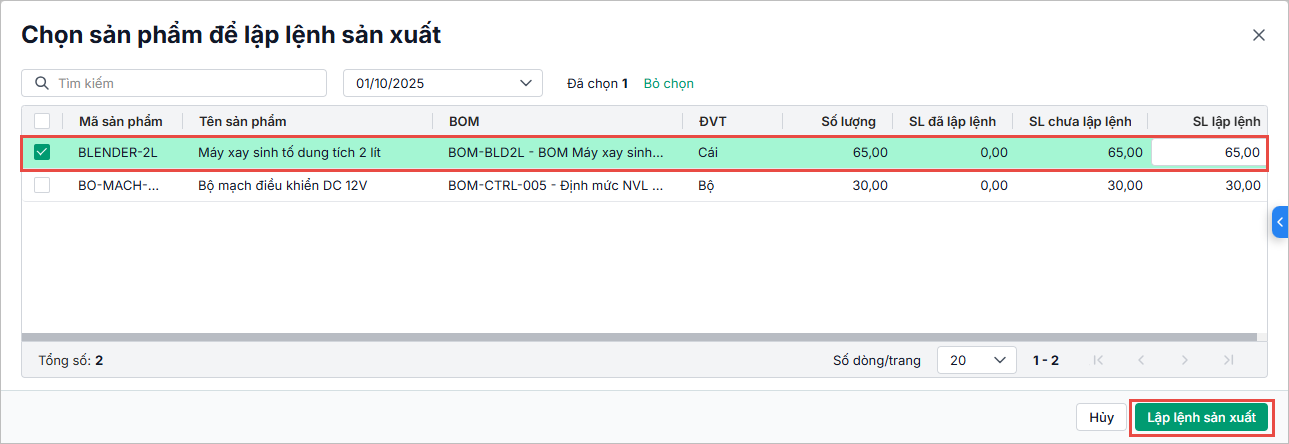Edit SL lập lệnh value for BLENDER-2L

(1208, 153)
